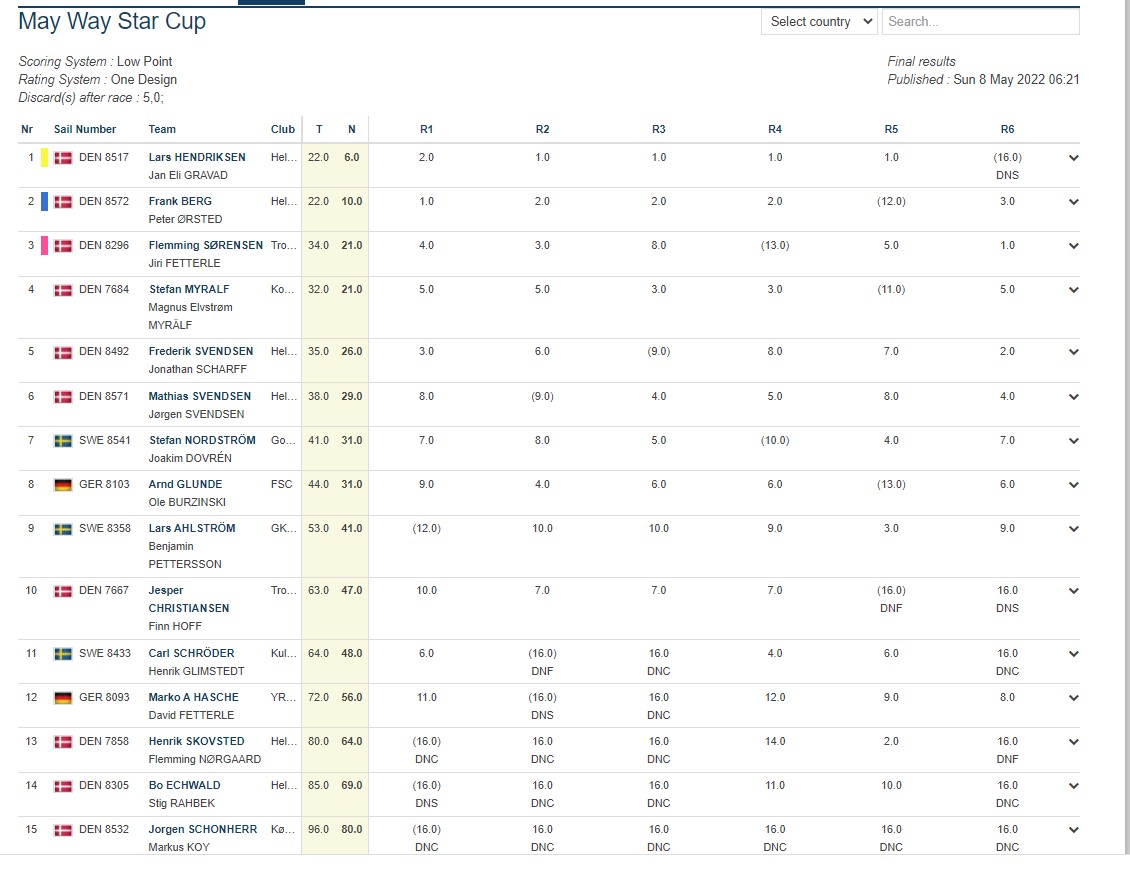Click the yellow first-place marker
The width and height of the screenshot is (1130, 882).
click(x=44, y=158)
